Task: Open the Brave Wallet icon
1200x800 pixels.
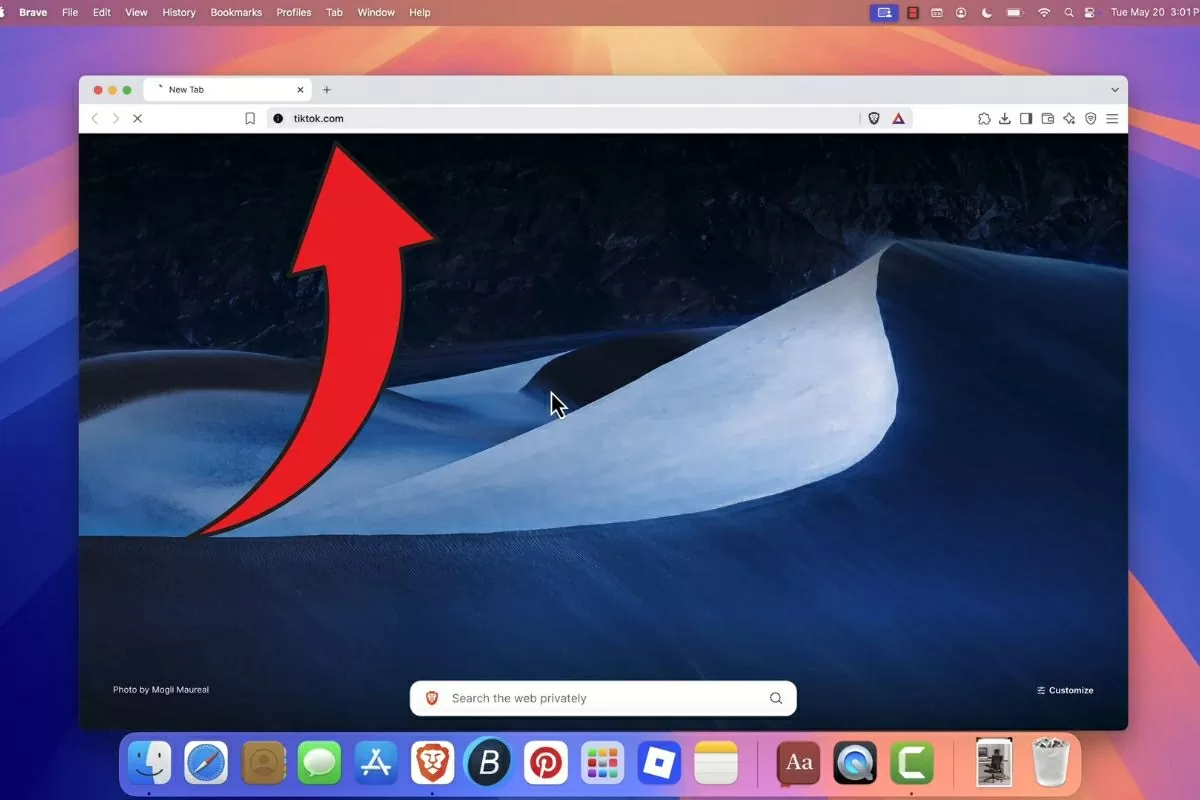Action: coord(1047,118)
